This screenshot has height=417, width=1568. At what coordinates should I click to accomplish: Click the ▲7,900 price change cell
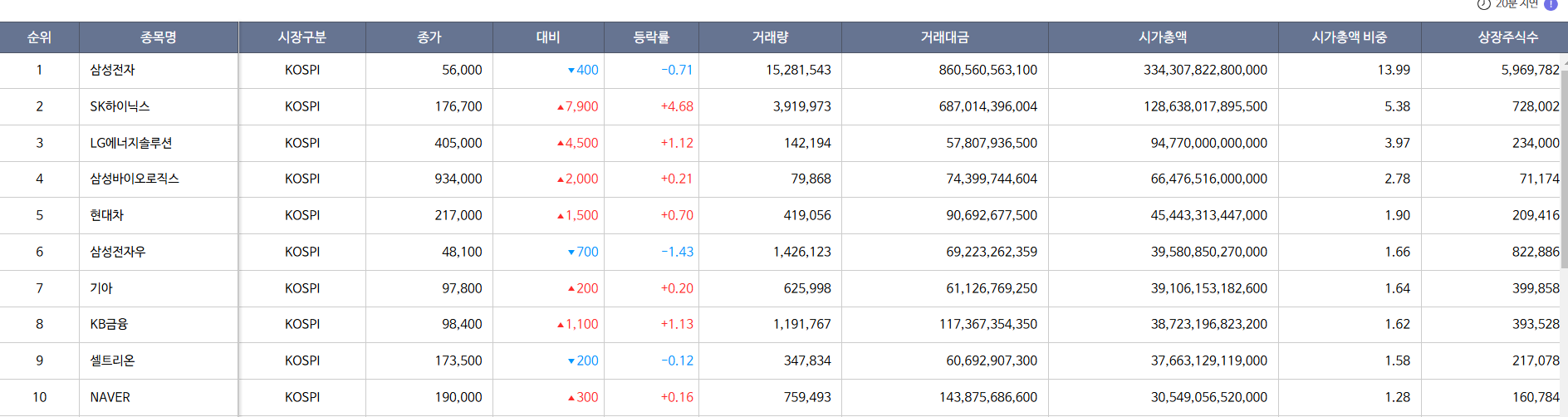click(x=577, y=106)
